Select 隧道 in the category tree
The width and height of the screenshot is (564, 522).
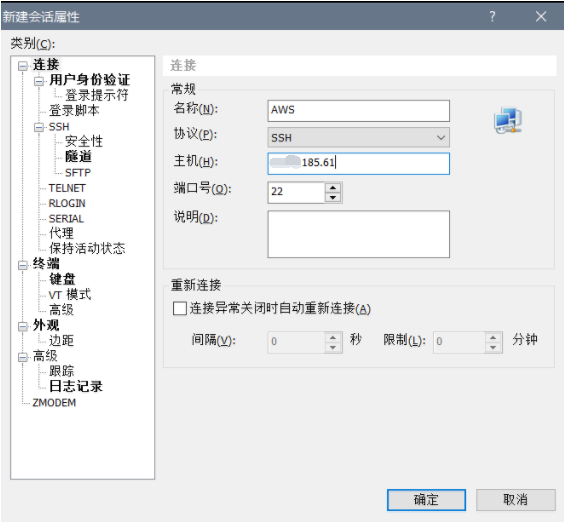click(78, 156)
